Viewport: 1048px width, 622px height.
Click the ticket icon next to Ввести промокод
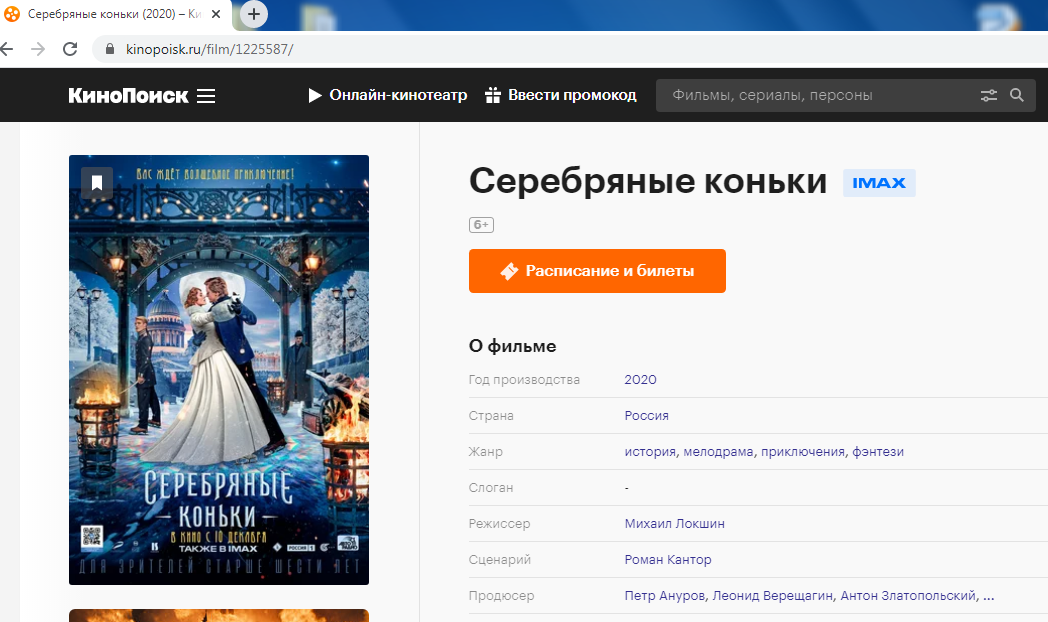(x=491, y=95)
